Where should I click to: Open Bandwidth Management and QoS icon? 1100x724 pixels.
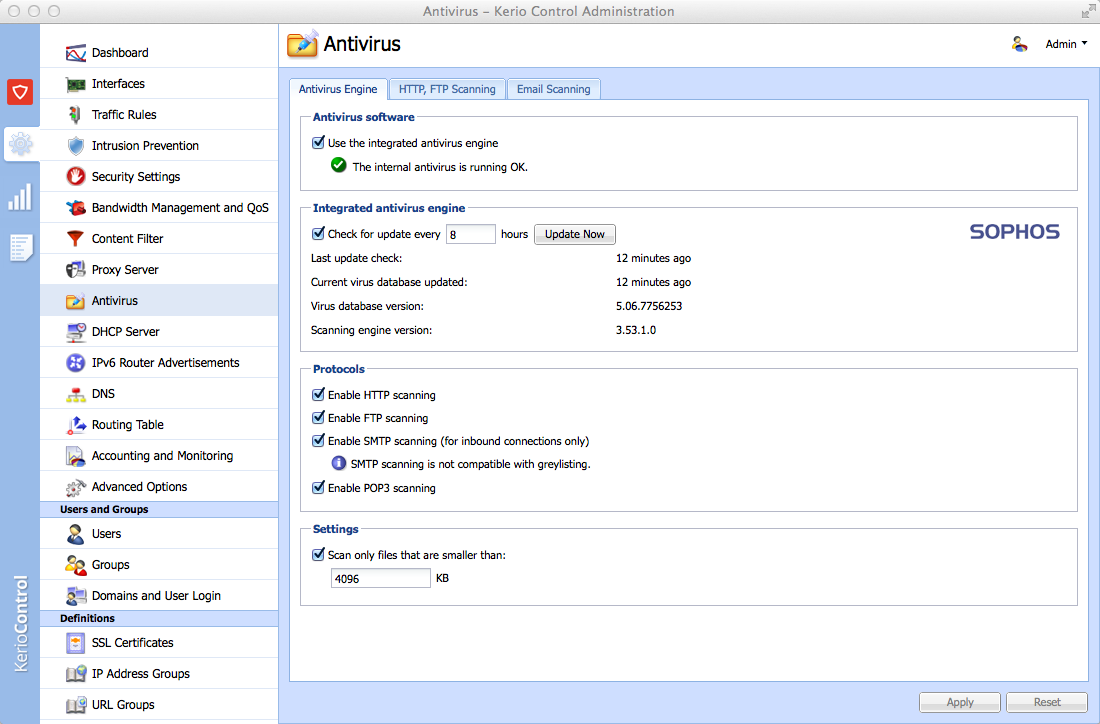pos(76,208)
